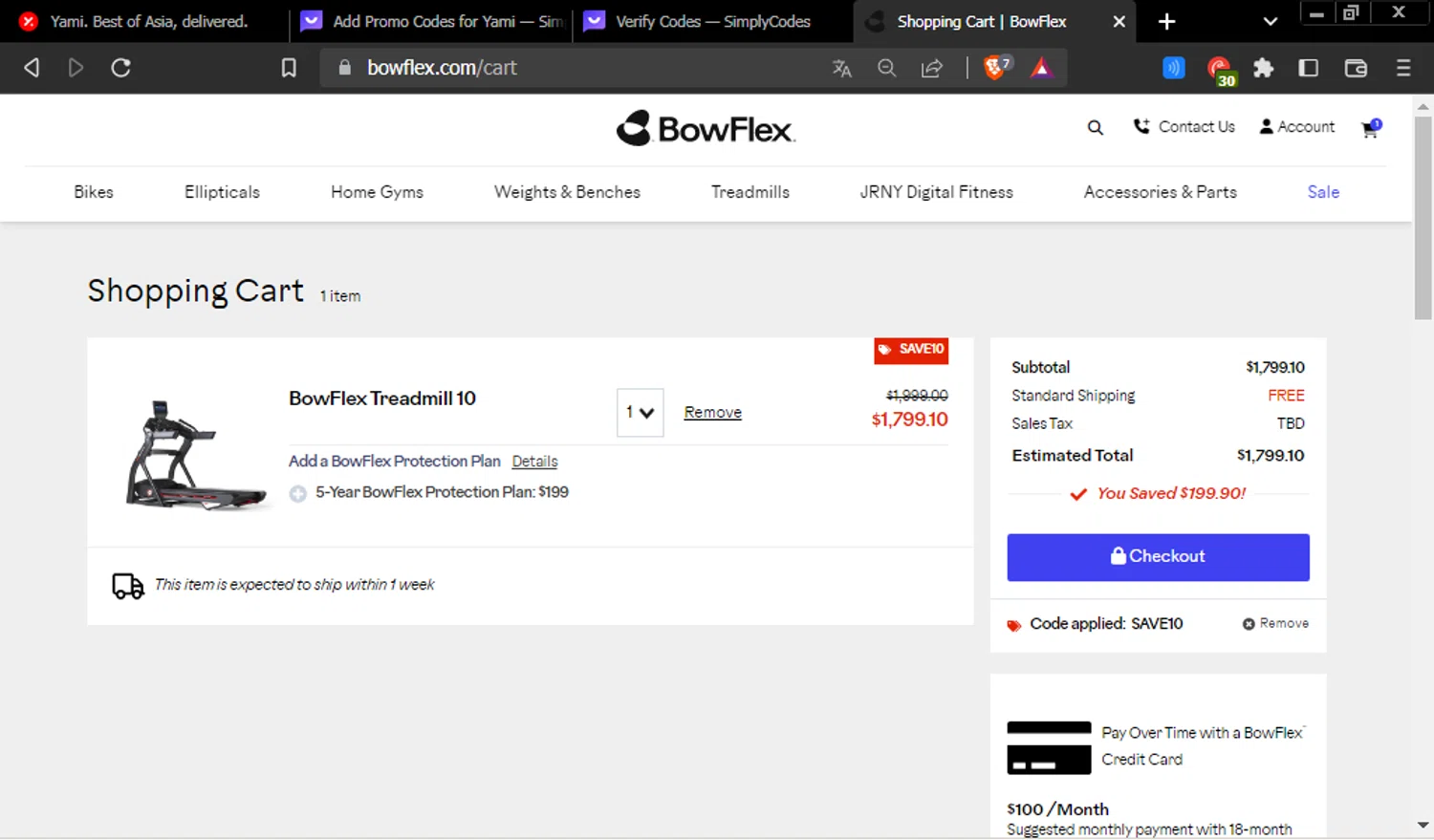This screenshot has height=840, width=1434.
Task: Open the Weights & Benches menu
Action: (567, 192)
